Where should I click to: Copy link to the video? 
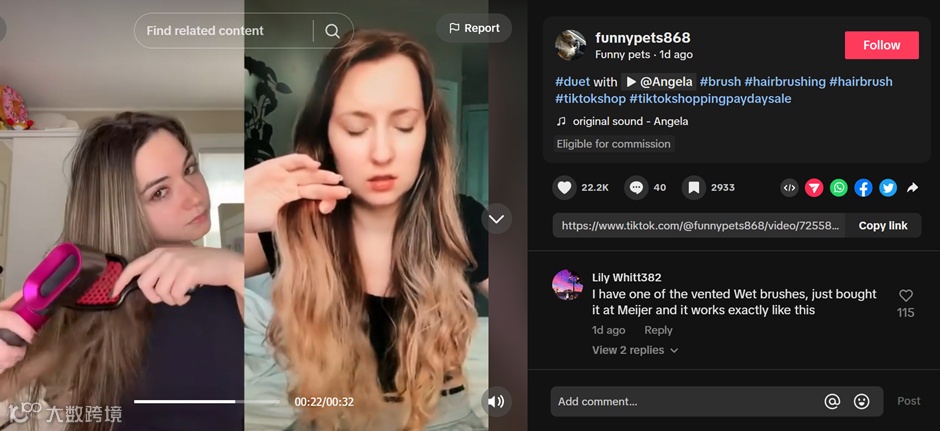pyautogui.click(x=883, y=225)
